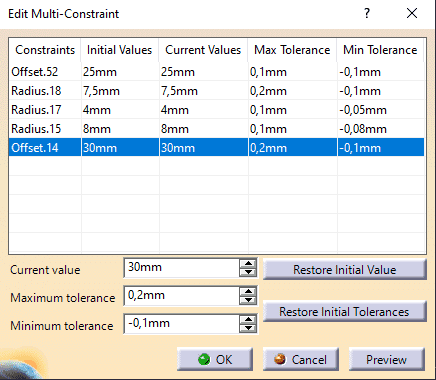Click the 0,1mm max tolerance of Offset.52
This screenshot has width=436, height=380.
pyautogui.click(x=268, y=72)
